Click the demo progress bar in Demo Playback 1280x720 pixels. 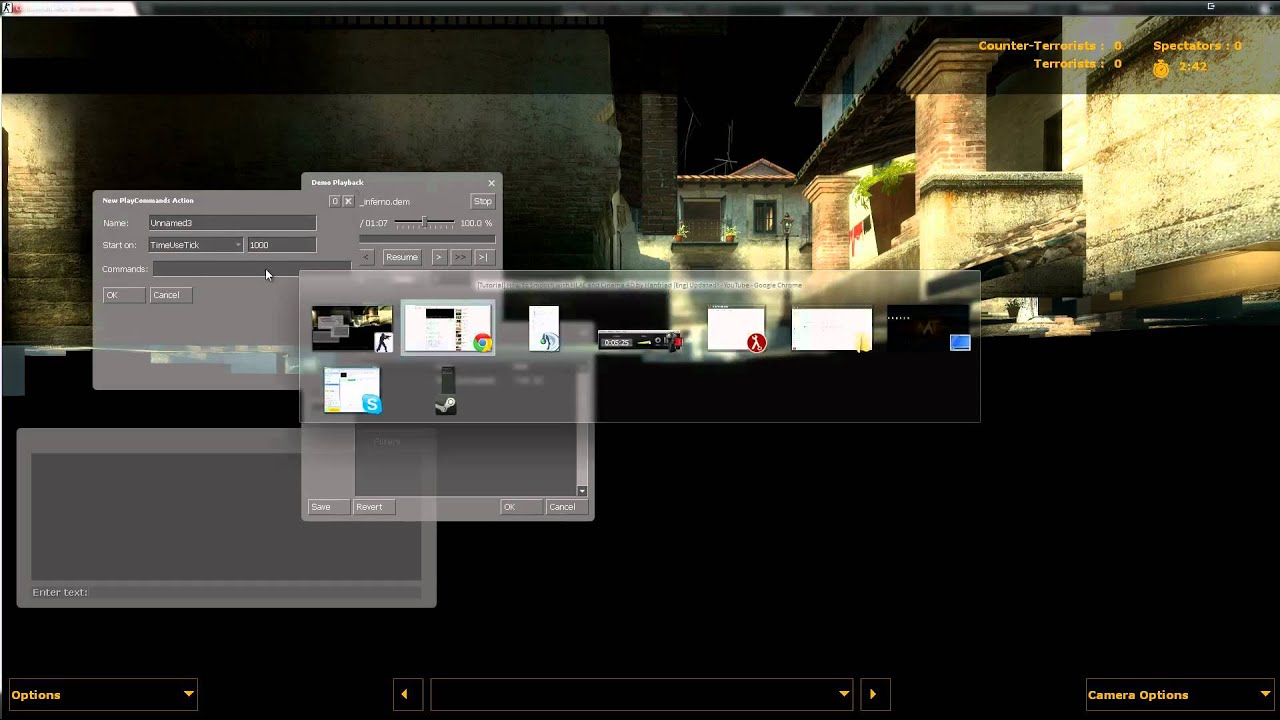(x=427, y=239)
